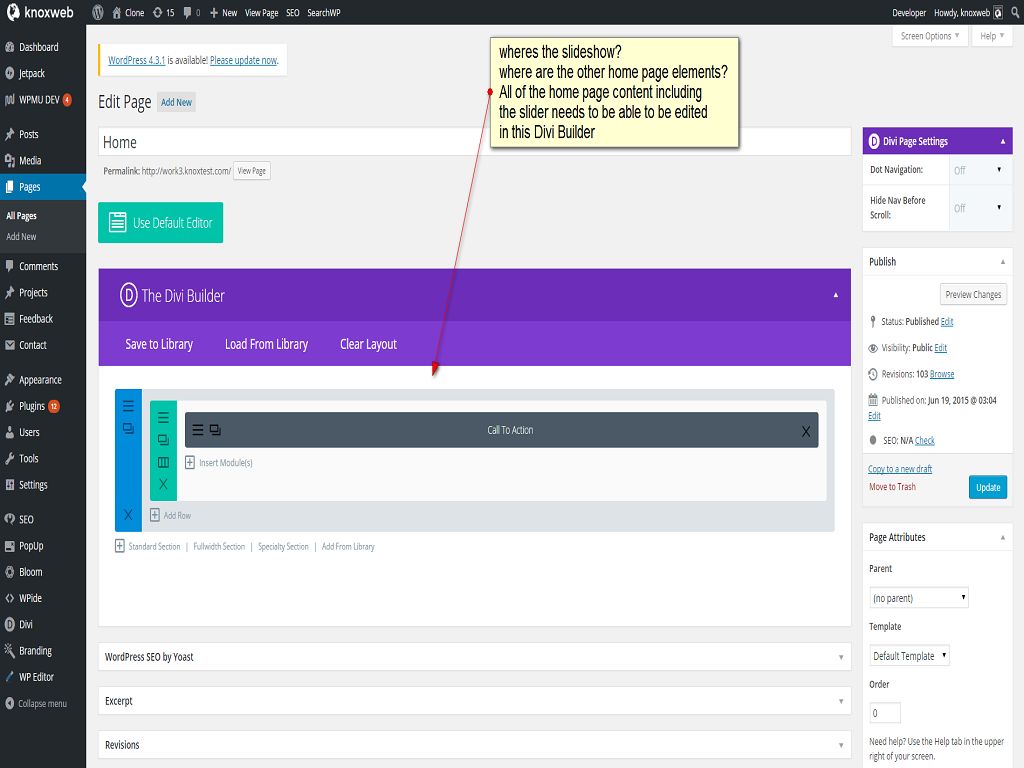
Task: Click Please update now link
Action: point(243,60)
